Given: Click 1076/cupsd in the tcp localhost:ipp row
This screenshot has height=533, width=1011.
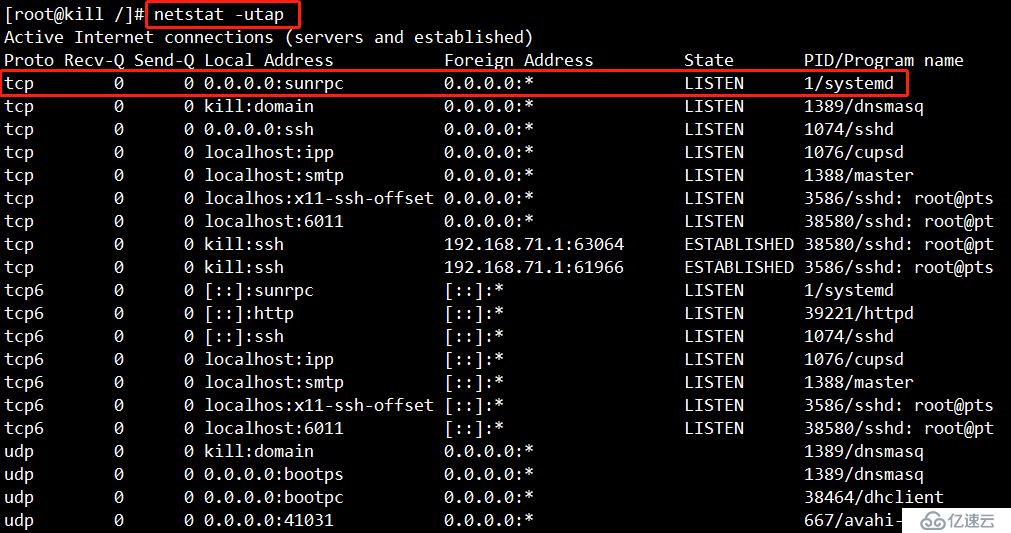Looking at the screenshot, I should [854, 153].
